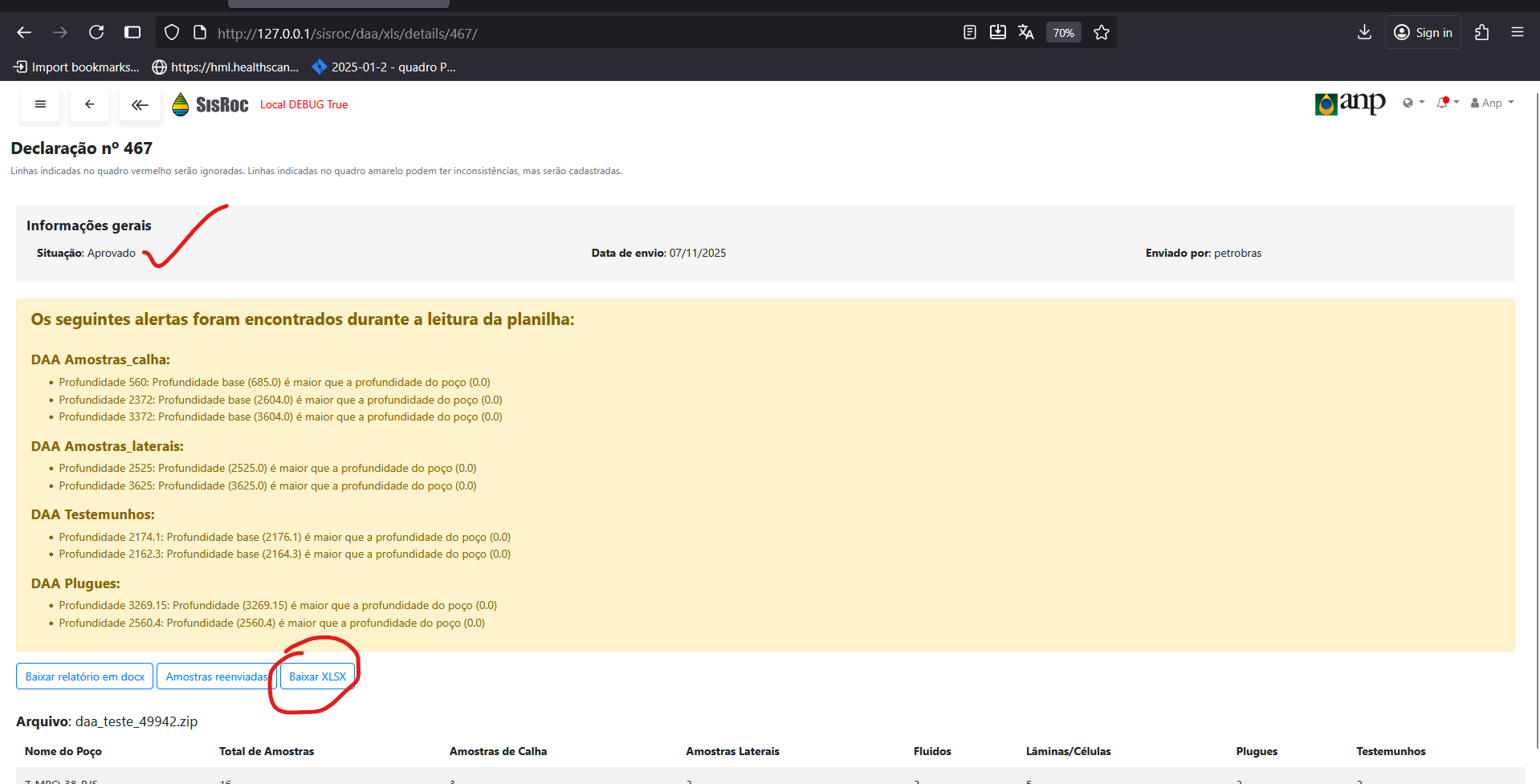Open browser downloads panel
This screenshot has height=784, width=1540.
(1363, 33)
